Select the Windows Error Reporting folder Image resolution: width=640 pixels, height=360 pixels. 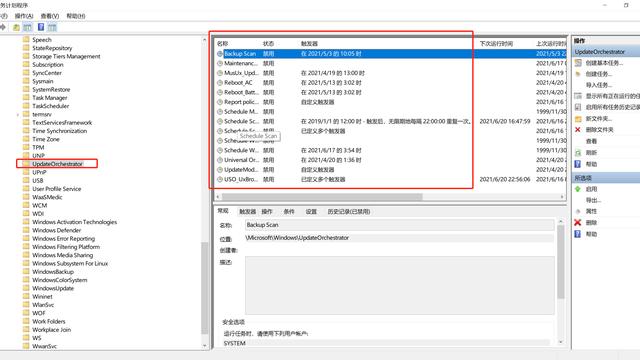click(x=63, y=238)
